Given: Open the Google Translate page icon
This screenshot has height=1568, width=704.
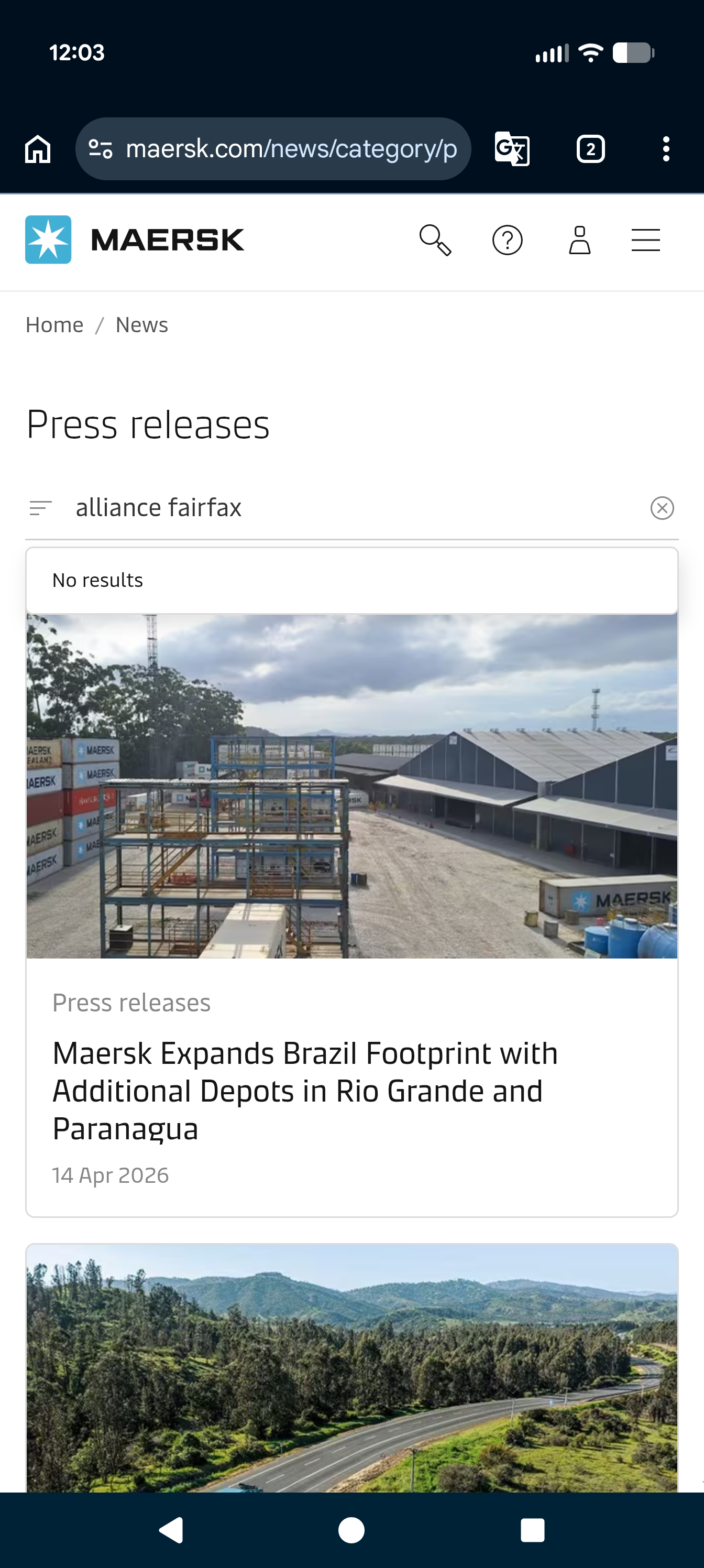Looking at the screenshot, I should (512, 148).
